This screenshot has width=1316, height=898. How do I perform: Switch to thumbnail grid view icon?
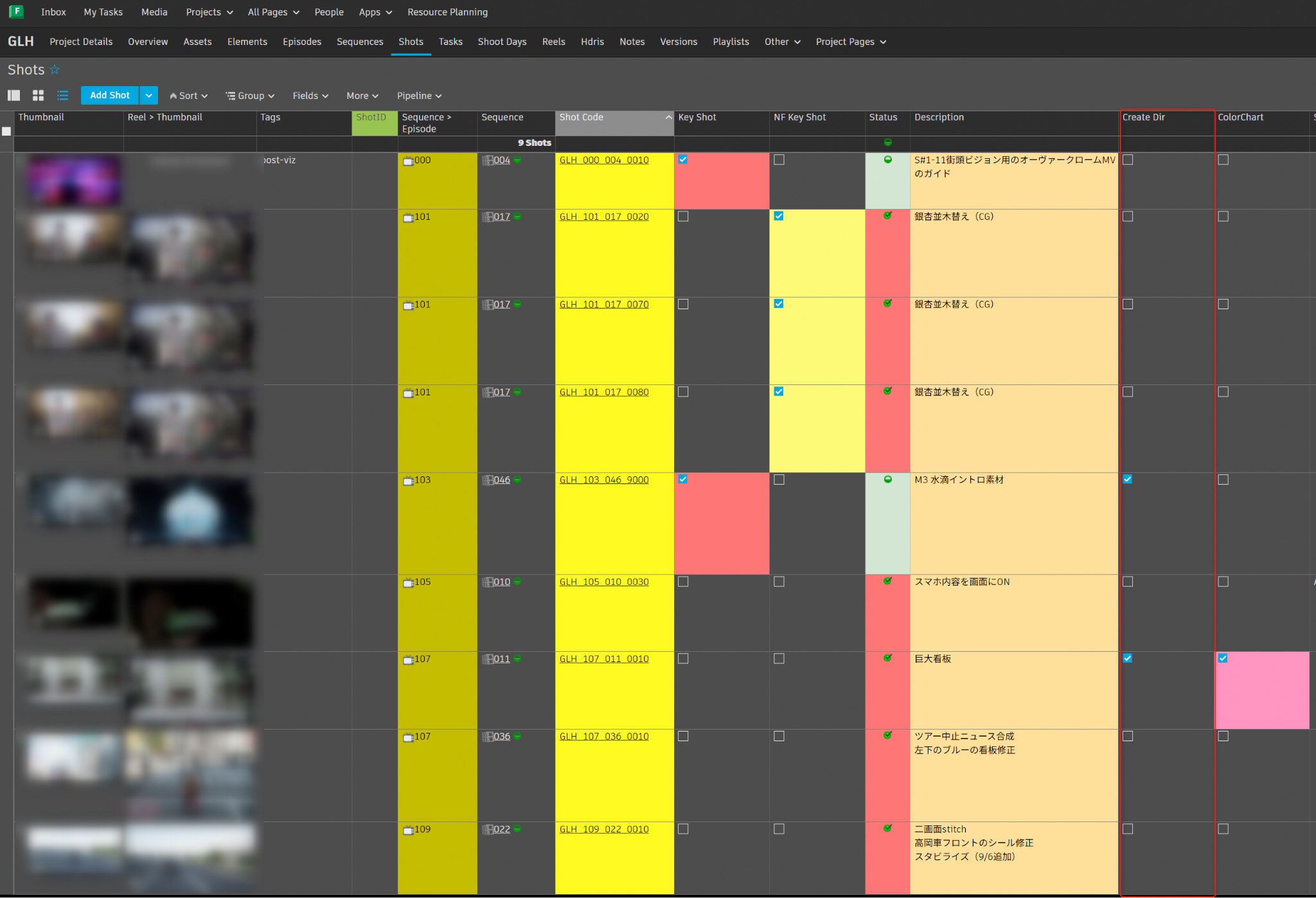[x=38, y=95]
